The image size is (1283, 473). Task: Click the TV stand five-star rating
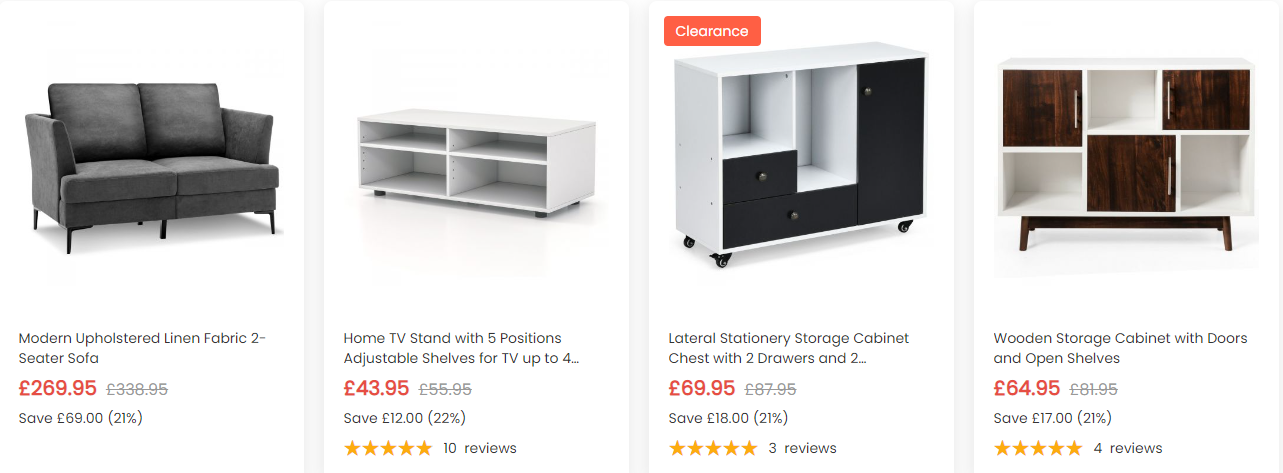point(388,448)
